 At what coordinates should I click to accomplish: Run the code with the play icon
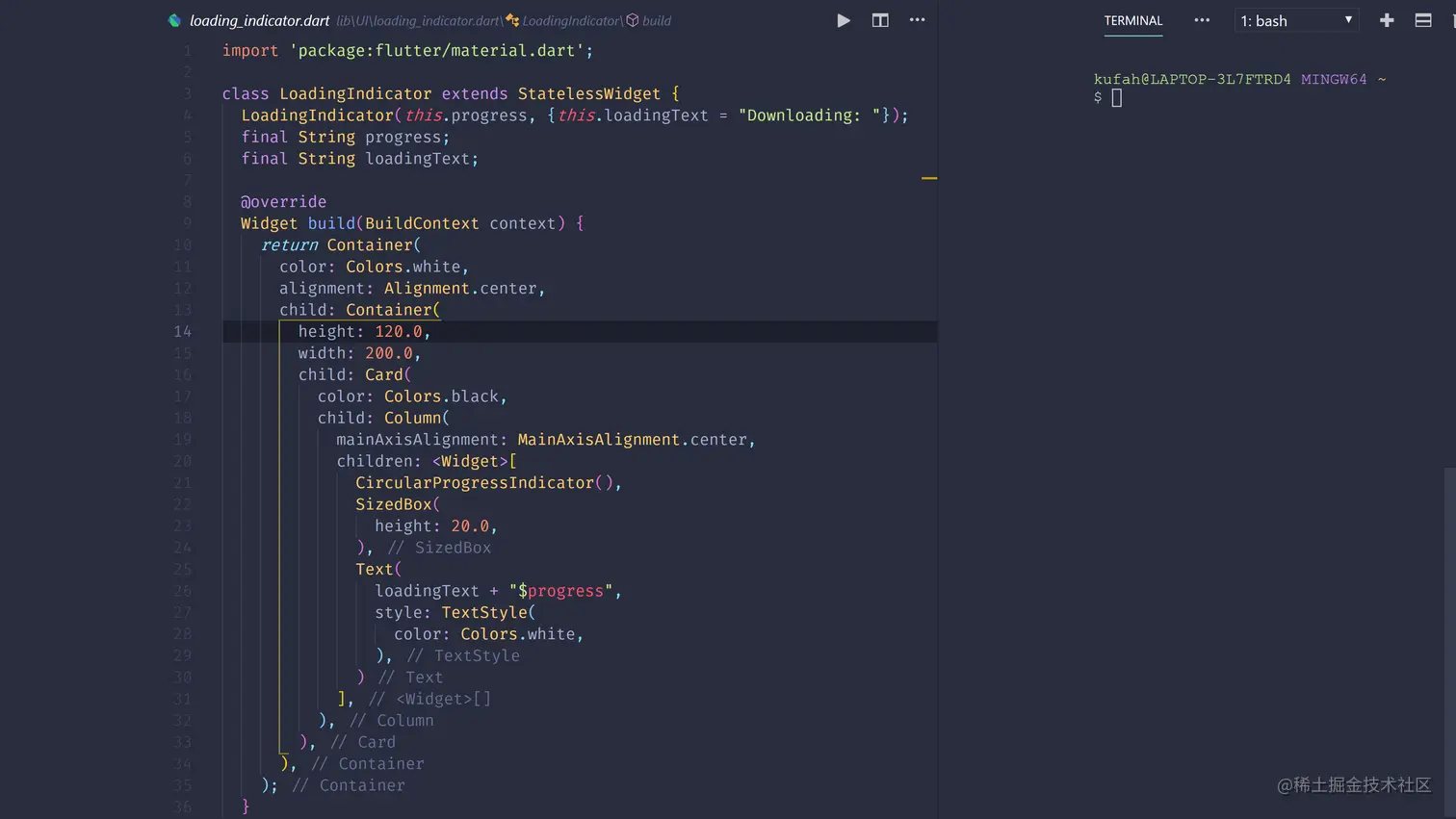(x=844, y=20)
